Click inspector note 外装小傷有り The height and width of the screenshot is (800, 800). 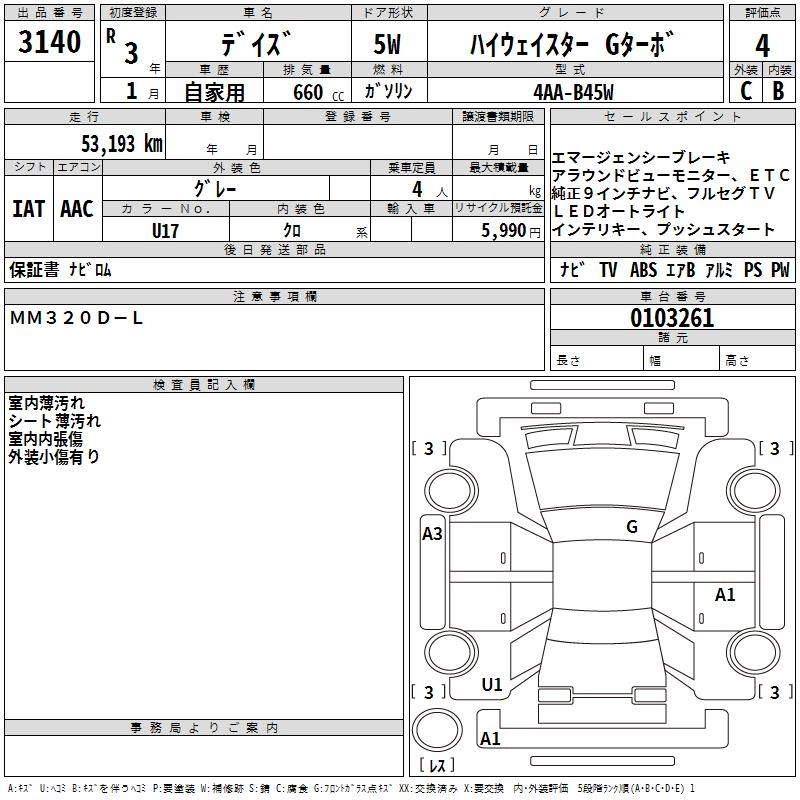[54, 457]
